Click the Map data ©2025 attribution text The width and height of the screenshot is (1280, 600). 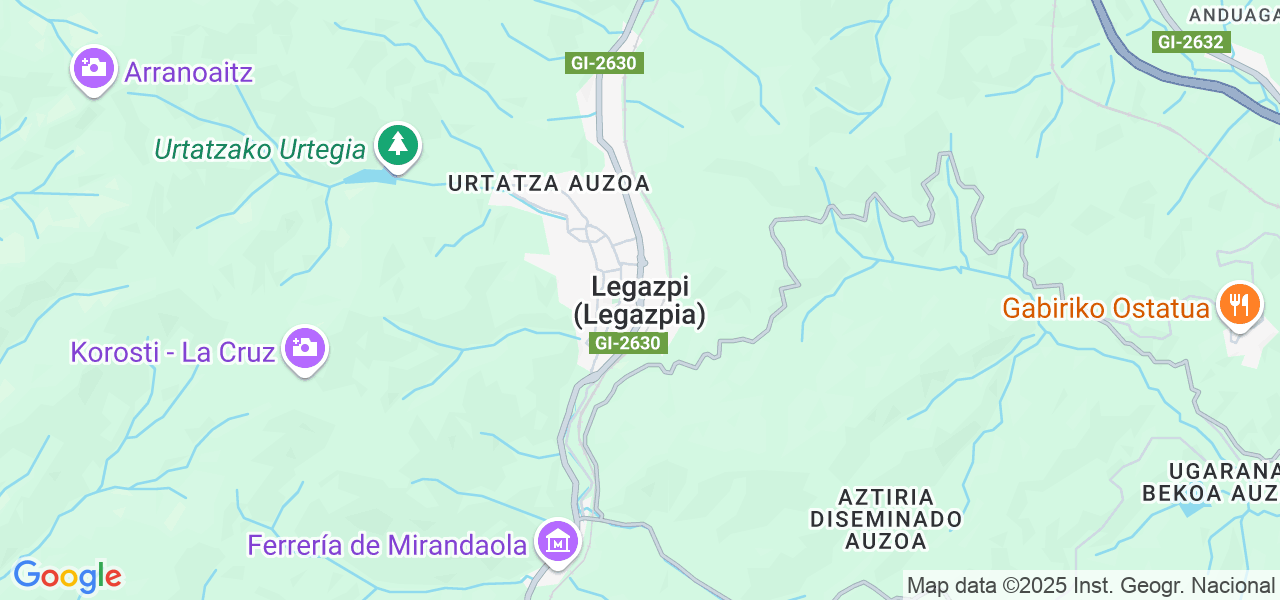coord(1090,586)
